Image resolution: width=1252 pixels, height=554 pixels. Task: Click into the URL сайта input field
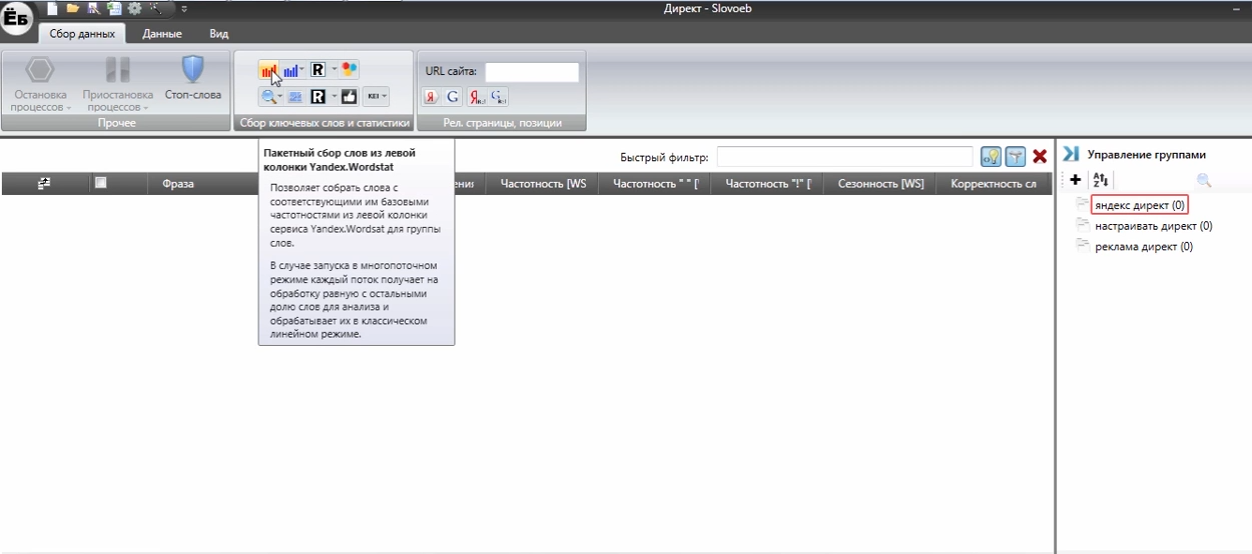(x=532, y=72)
